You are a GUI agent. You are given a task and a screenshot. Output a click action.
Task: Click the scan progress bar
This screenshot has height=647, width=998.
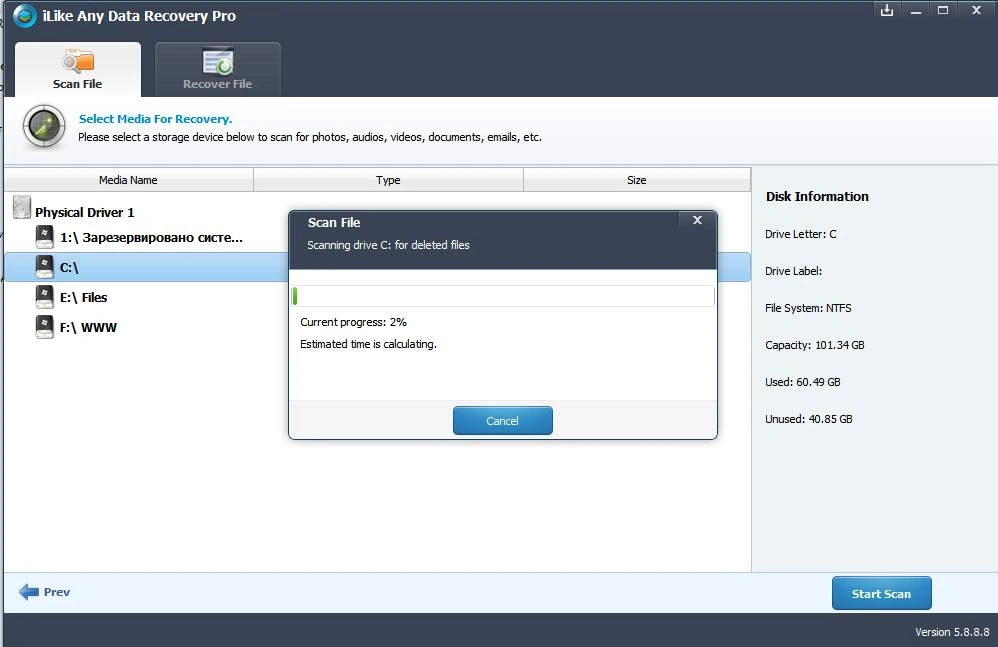click(x=503, y=296)
